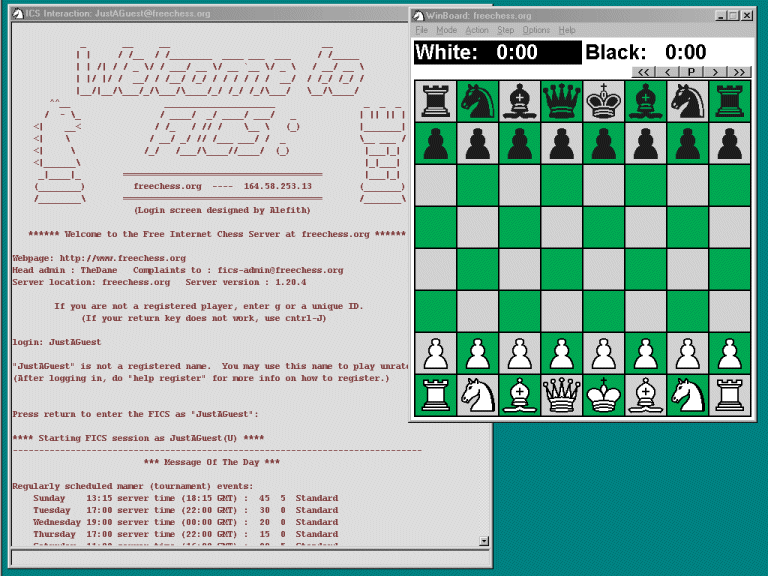The image size is (768, 576).
Task: Click scroll-down arrow in ICS Interaction window
Action: [484, 541]
